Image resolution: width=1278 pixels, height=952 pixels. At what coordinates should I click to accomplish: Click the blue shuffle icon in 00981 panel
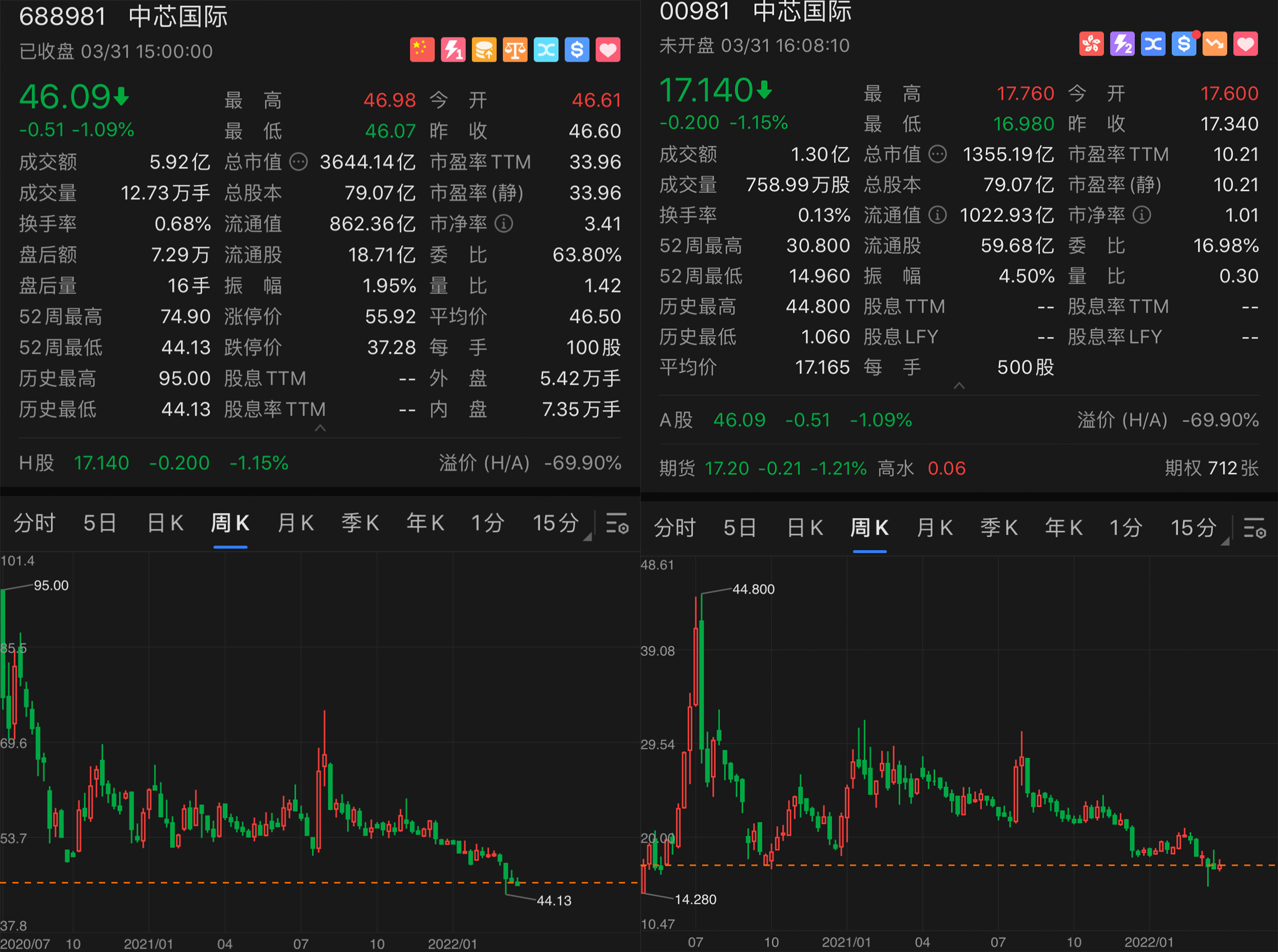pos(1153,44)
